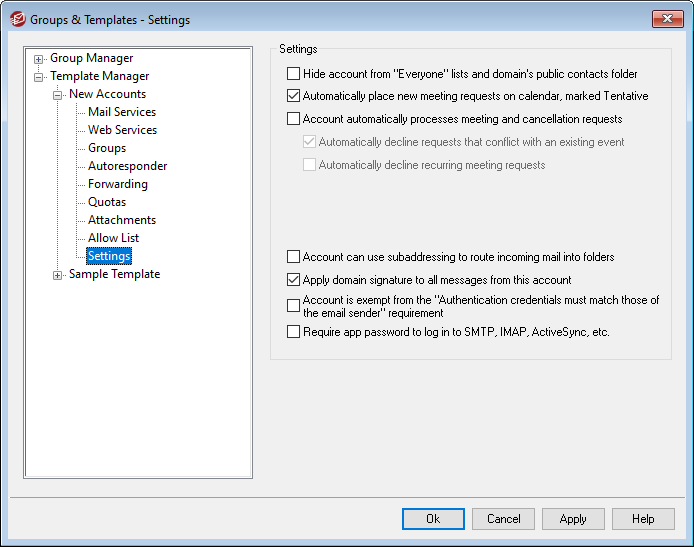Image resolution: width=694 pixels, height=547 pixels.
Task: Select the Allow List tree item
Action: (113, 238)
